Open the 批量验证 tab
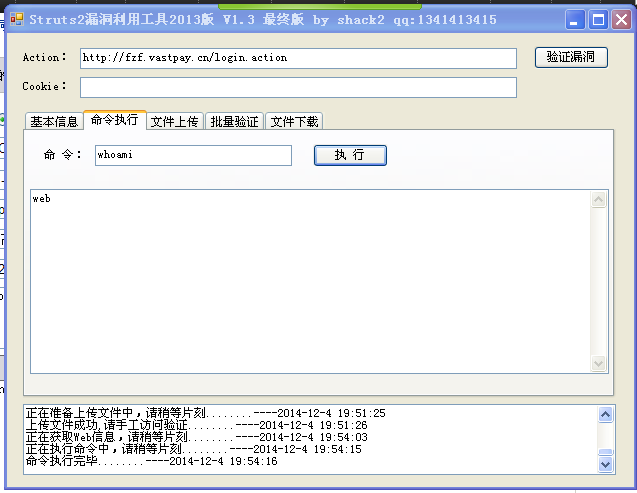The image size is (637, 493). click(234, 121)
